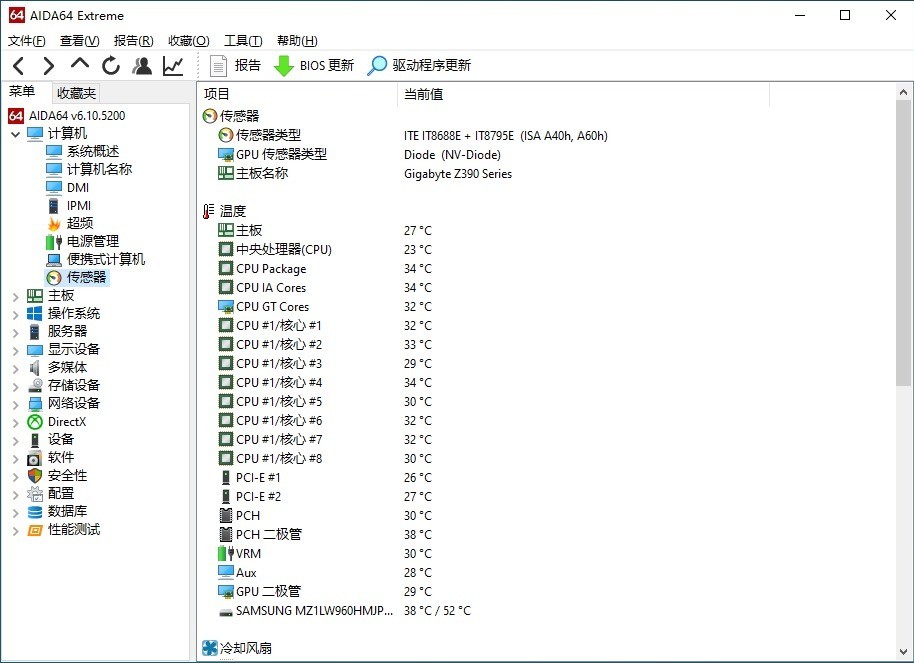914x663 pixels.
Task: Click the speaker icon beside 多媒体
Action: [35, 368]
